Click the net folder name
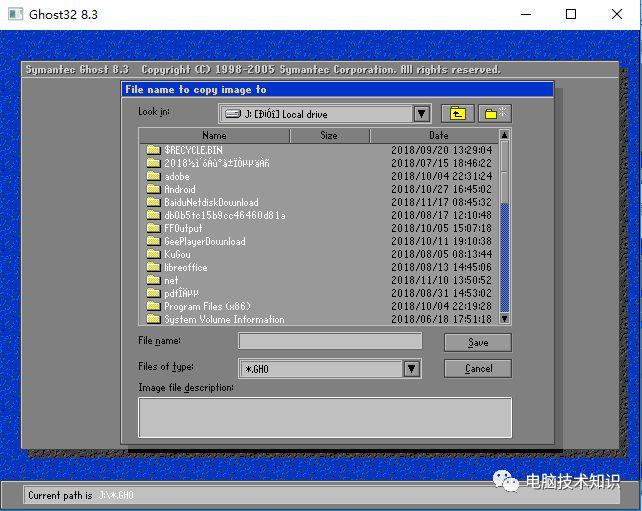 (x=171, y=280)
